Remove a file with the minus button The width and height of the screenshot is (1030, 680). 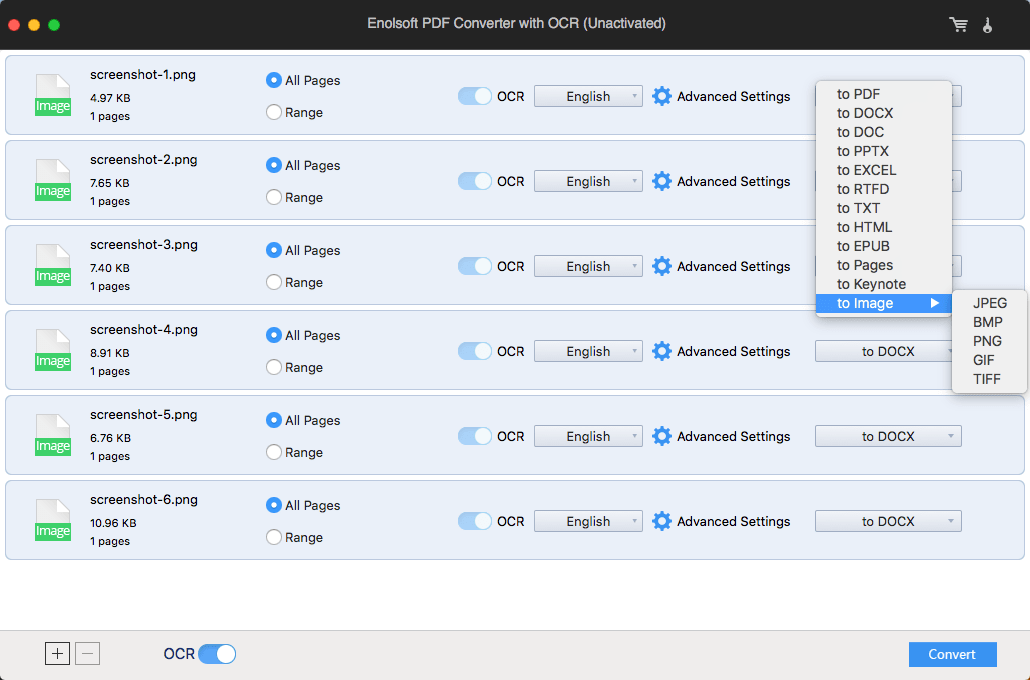click(87, 654)
